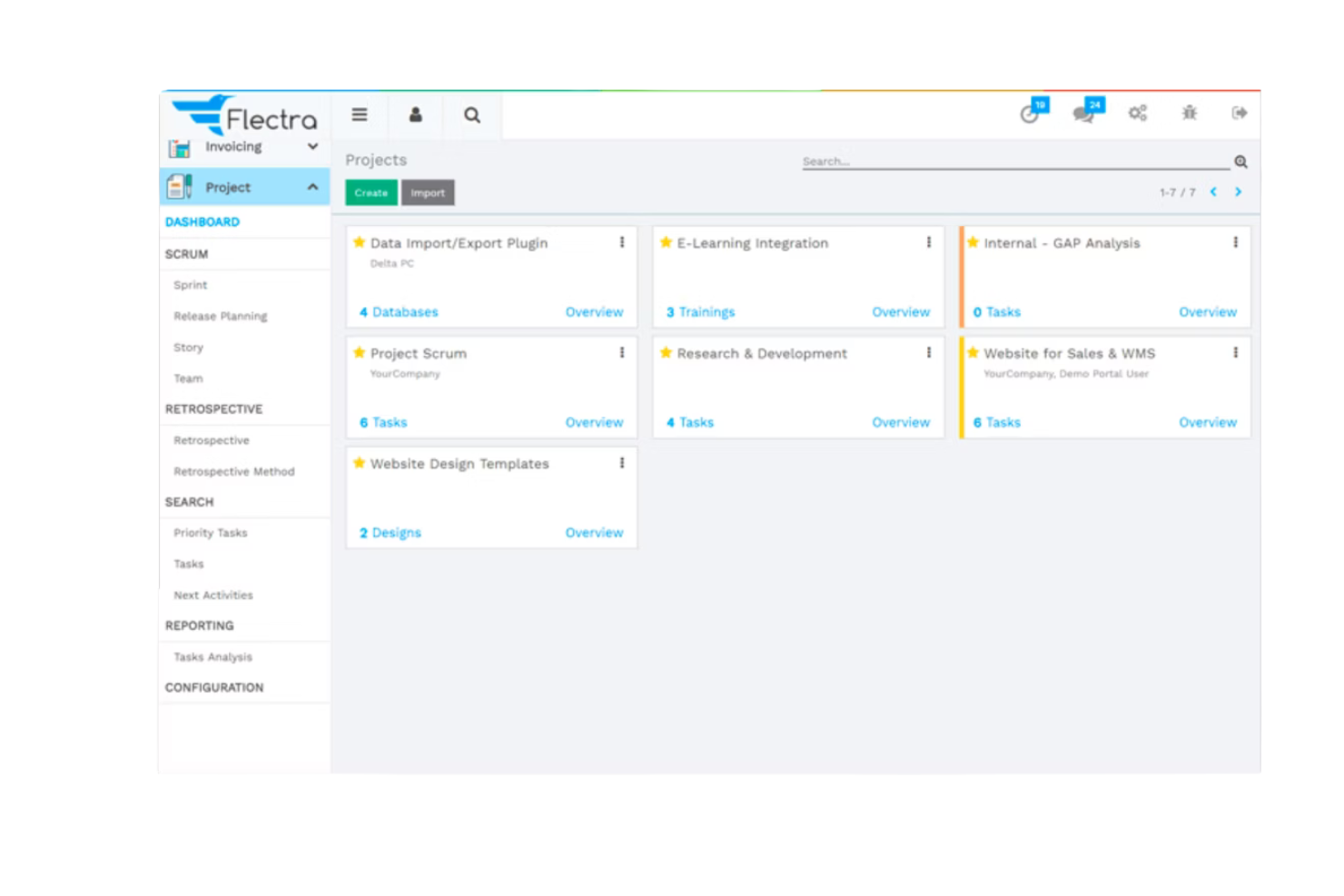Open options menu of E-Learning Integration card
Viewport: 1344px width, 896px height.
pos(929,242)
